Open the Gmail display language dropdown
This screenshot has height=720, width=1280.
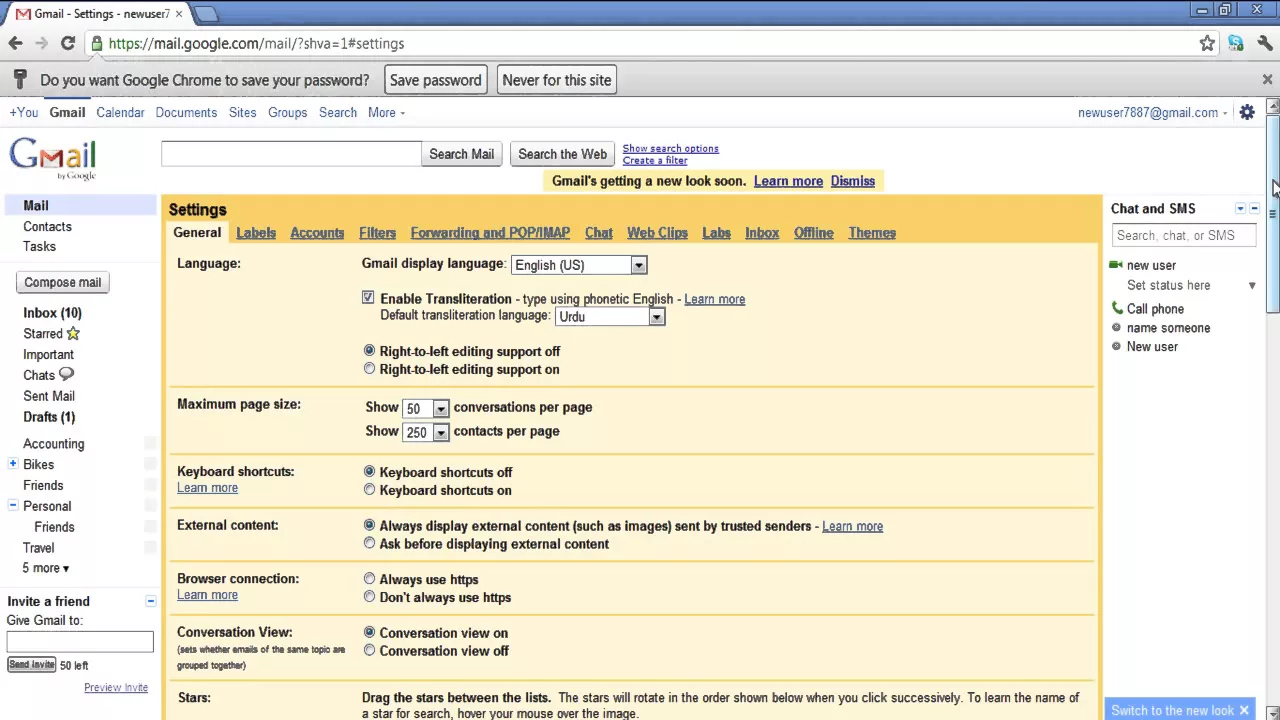579,265
